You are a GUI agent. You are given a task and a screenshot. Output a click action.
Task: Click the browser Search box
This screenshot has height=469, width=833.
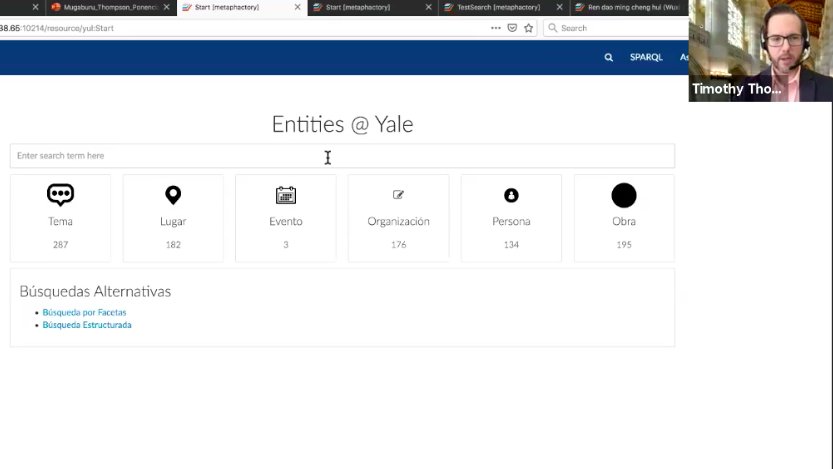[616, 28]
